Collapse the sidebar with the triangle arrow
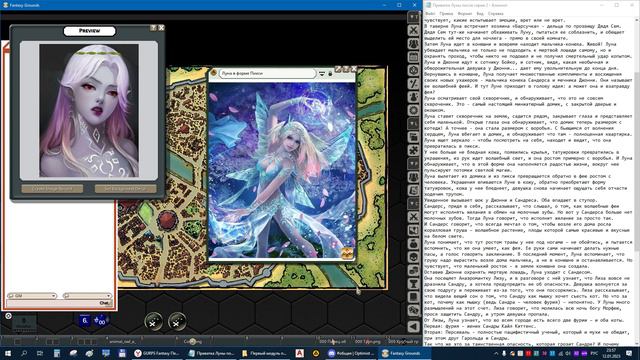This screenshot has width=640, height=360. coord(413,327)
